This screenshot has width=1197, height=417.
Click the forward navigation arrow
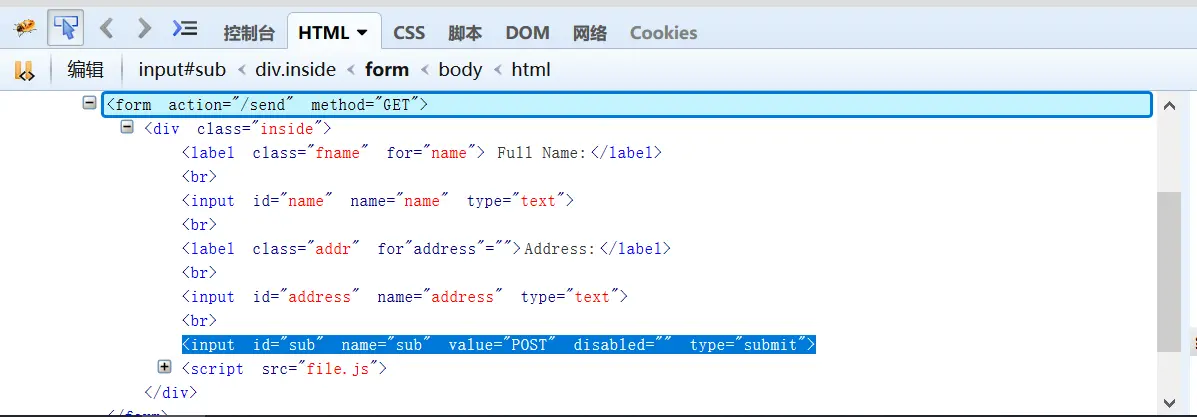(x=144, y=28)
